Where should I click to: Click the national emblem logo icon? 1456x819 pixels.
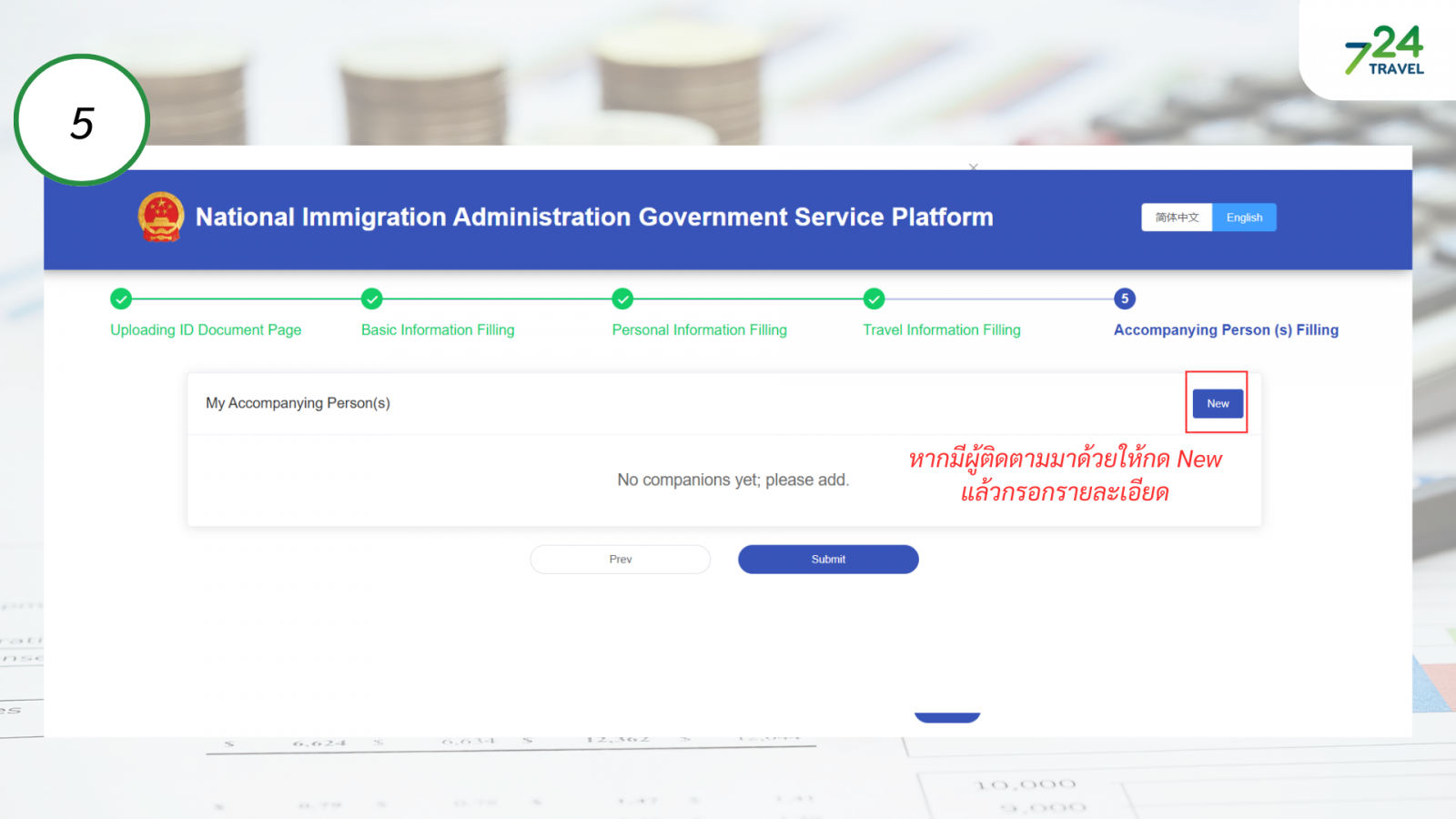point(161,217)
